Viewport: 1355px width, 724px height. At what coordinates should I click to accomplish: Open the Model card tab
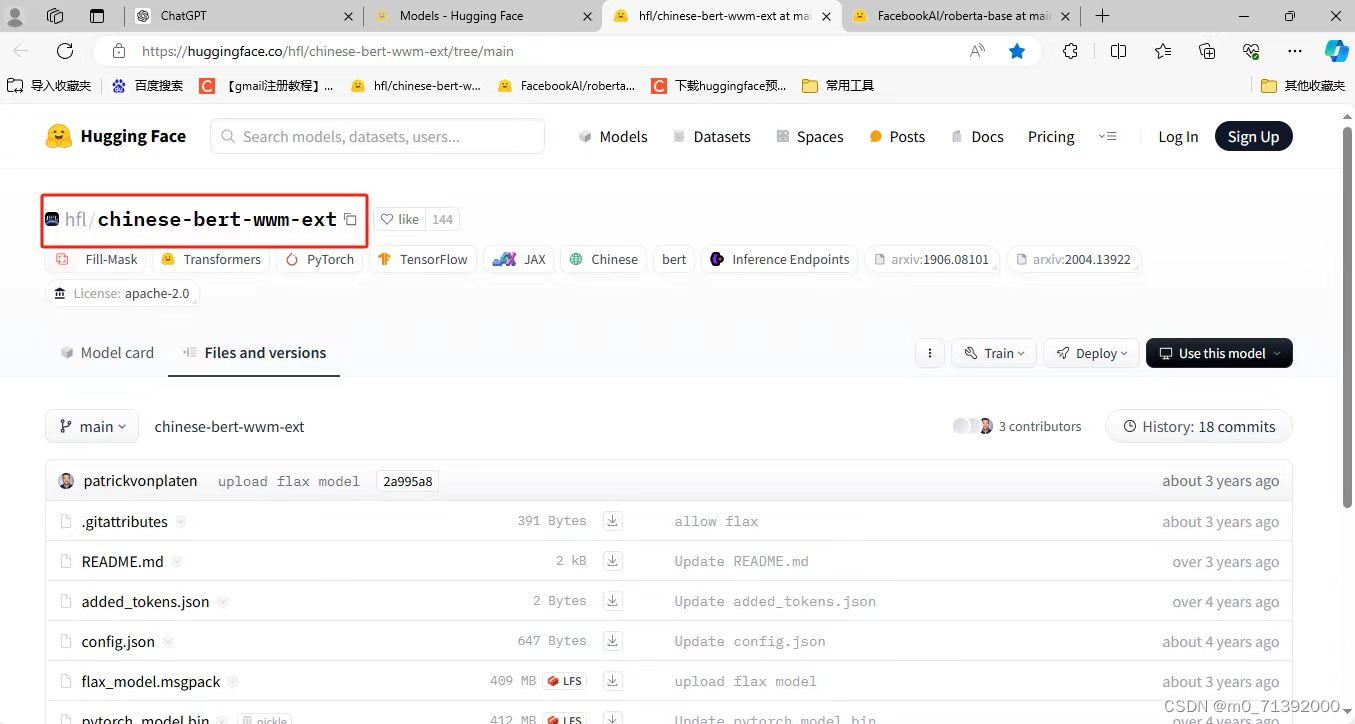click(107, 353)
